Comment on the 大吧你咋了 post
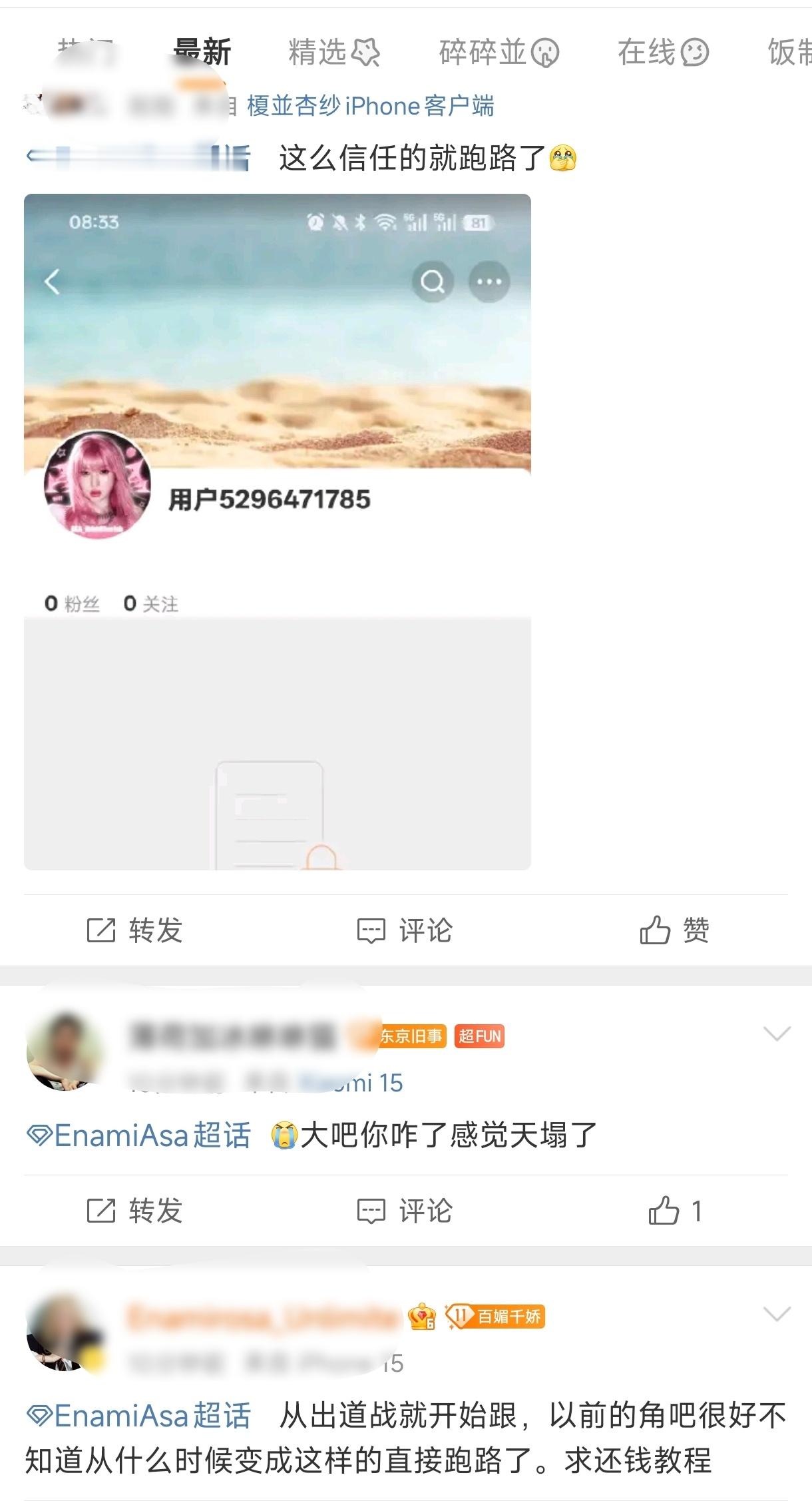This screenshot has width=812, height=1501. pos(405,1211)
